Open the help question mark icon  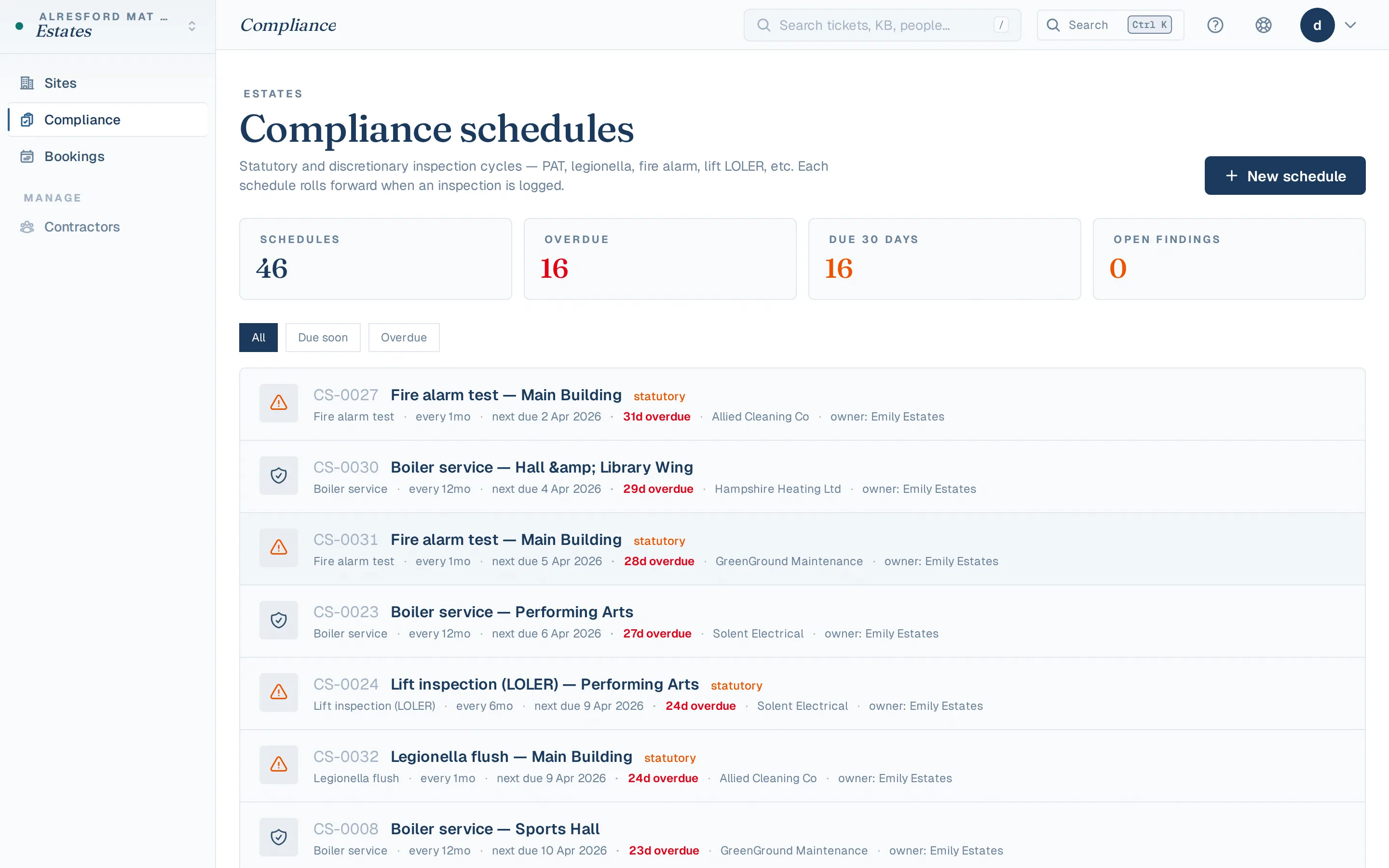pos(1215,25)
